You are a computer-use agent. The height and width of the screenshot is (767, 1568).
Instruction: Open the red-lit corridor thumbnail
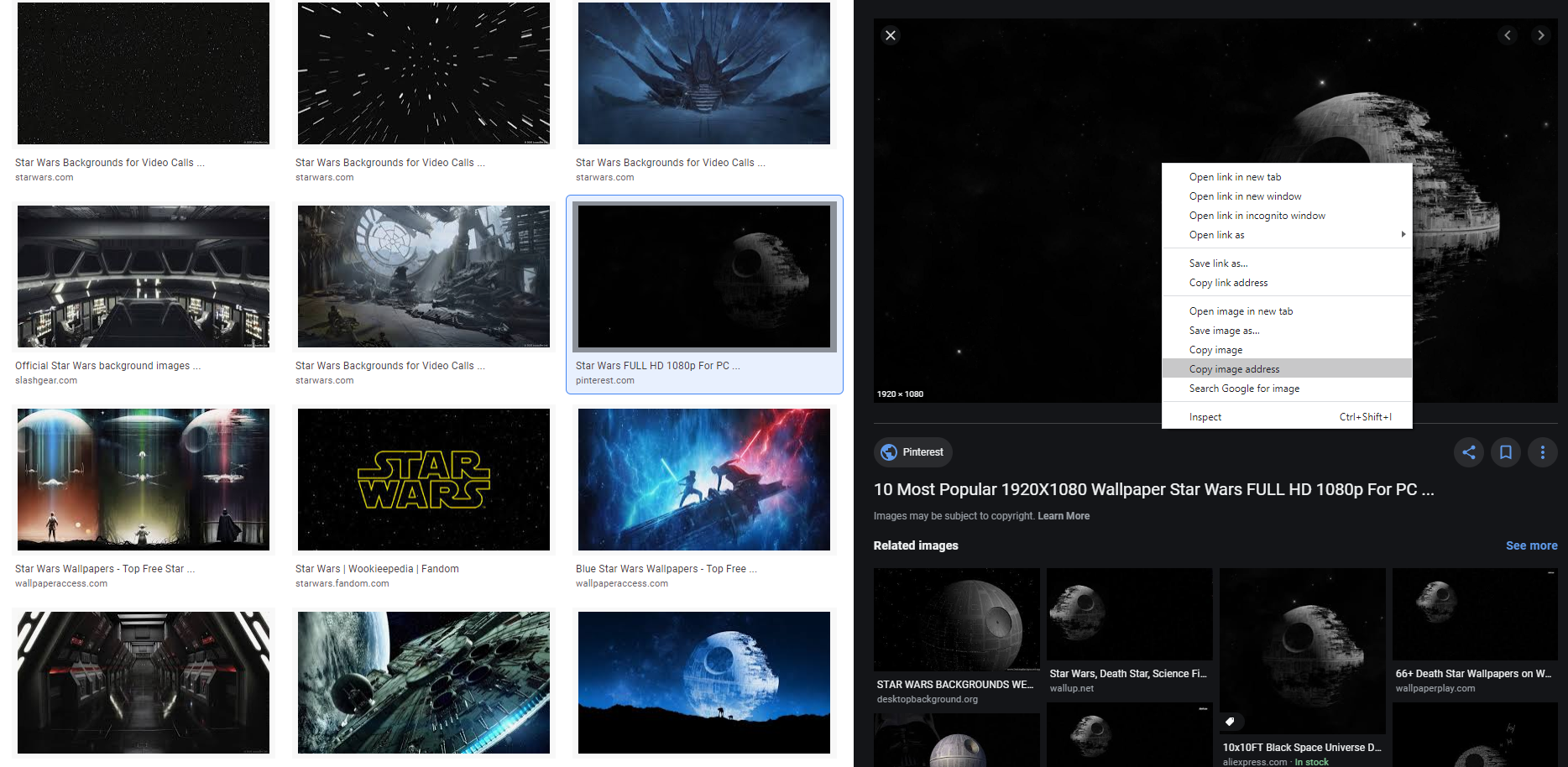click(144, 682)
